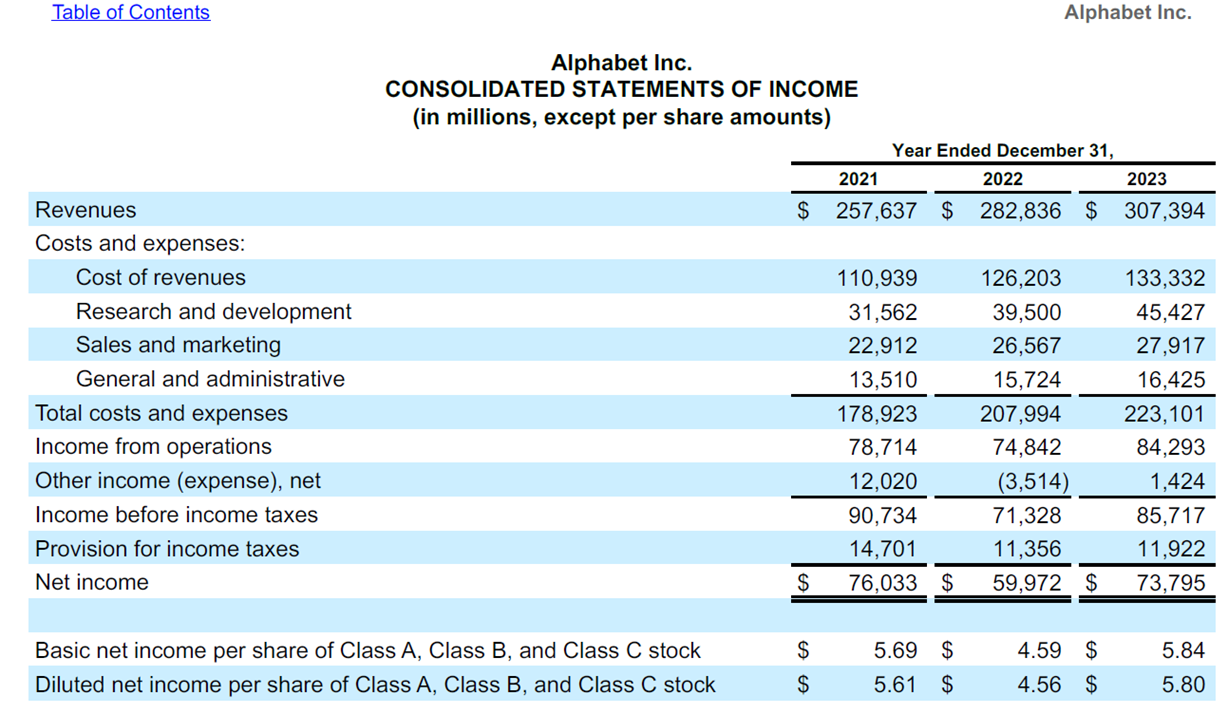This screenshot has height=714, width=1228.
Task: Click the Revenues row label
Action: point(86,210)
